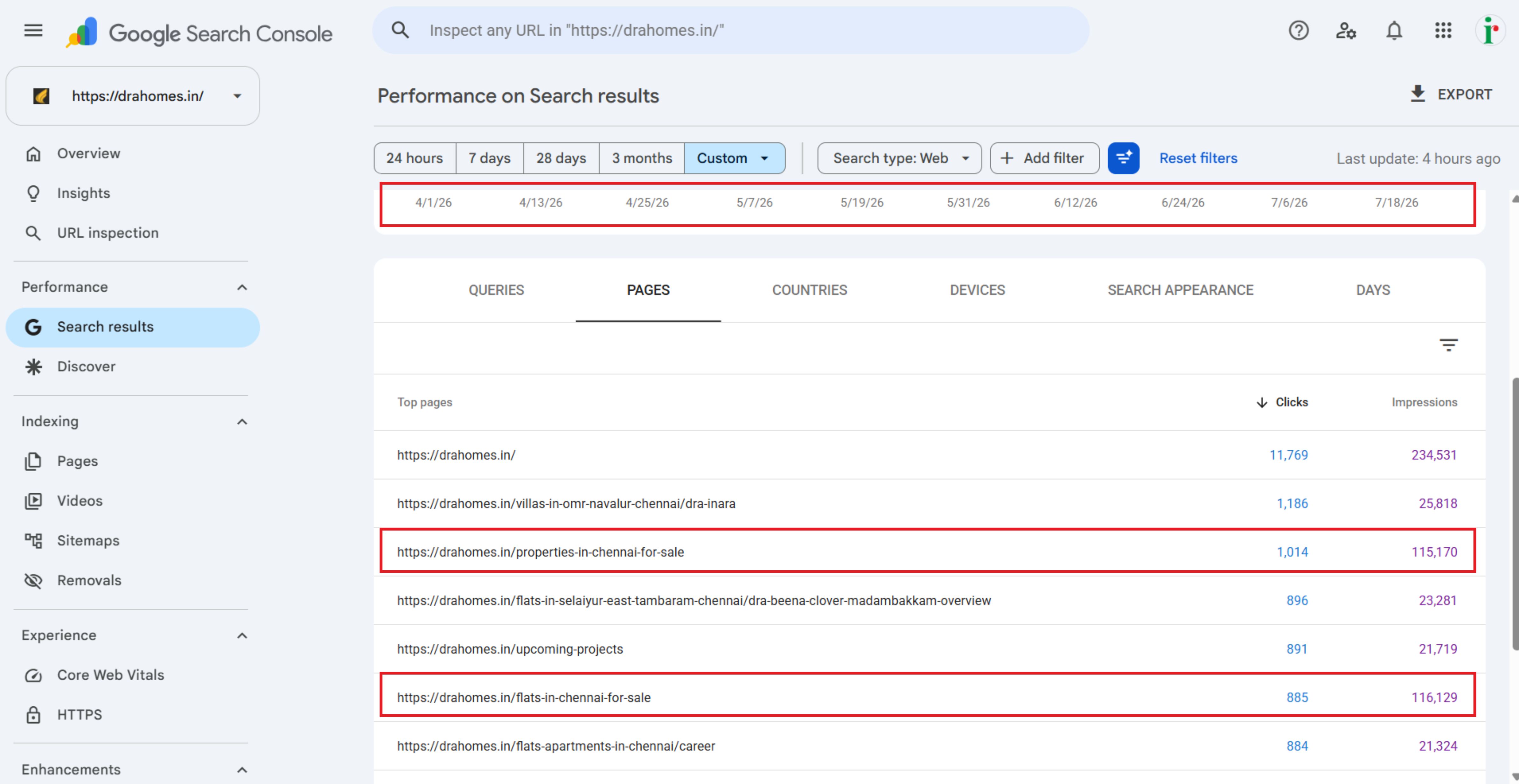The height and width of the screenshot is (784, 1519).
Task: Open the property selector dropdown
Action: tap(133, 96)
